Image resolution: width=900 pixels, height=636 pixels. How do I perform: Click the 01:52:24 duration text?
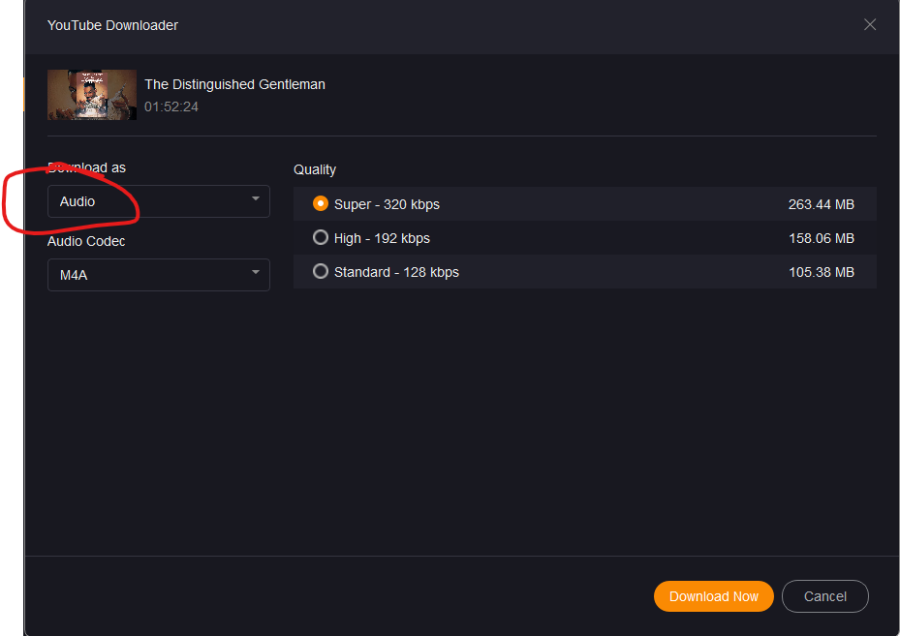coord(171,107)
